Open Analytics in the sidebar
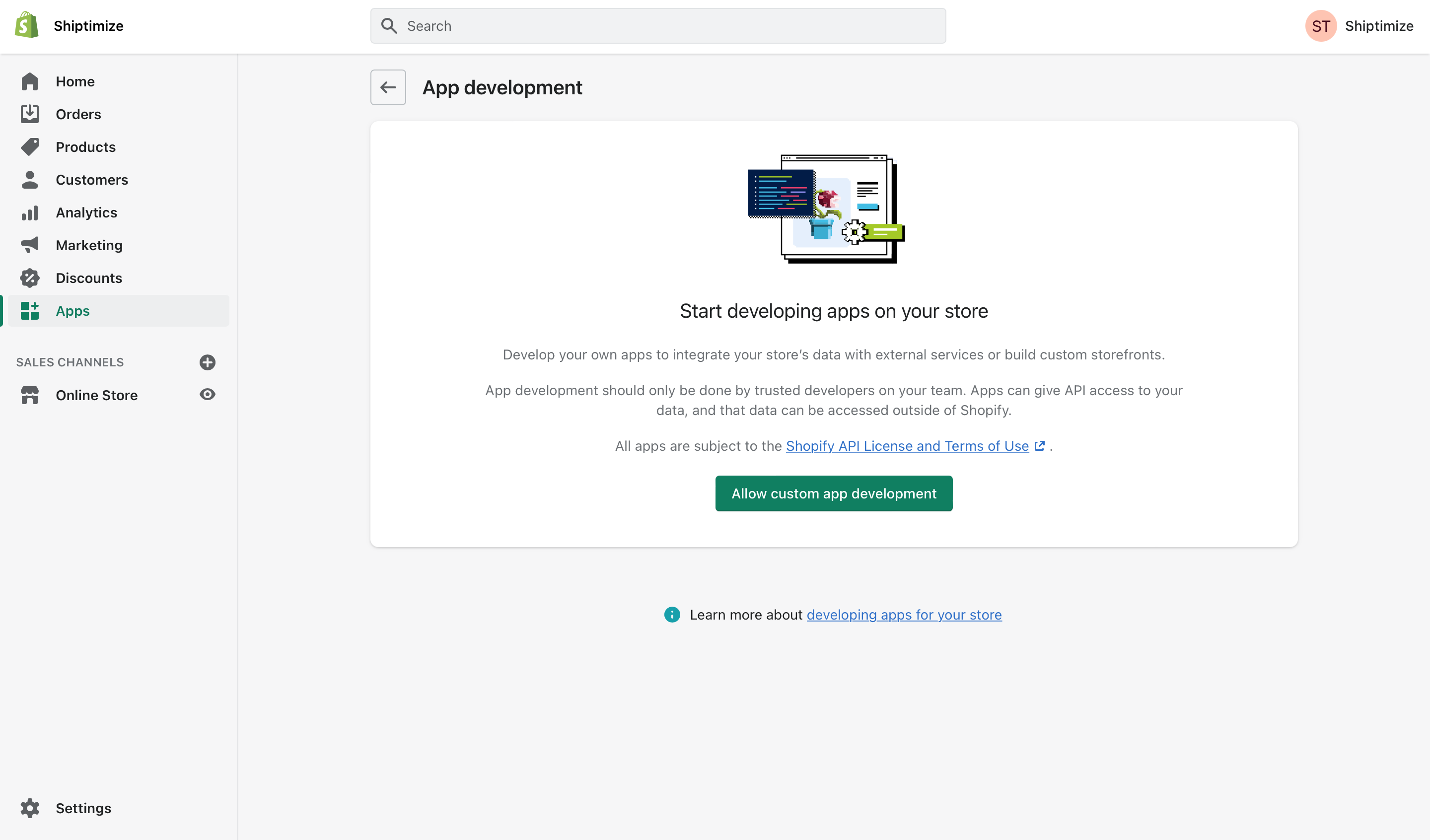1430x840 pixels. click(118, 213)
